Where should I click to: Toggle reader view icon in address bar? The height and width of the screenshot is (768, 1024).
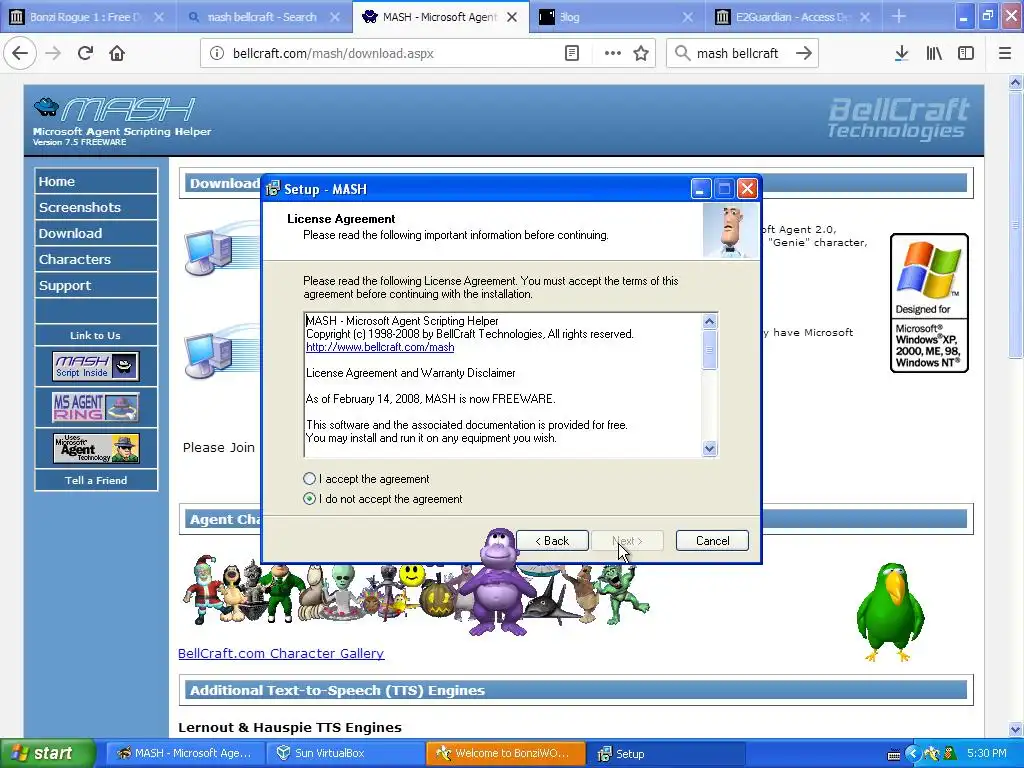point(571,53)
